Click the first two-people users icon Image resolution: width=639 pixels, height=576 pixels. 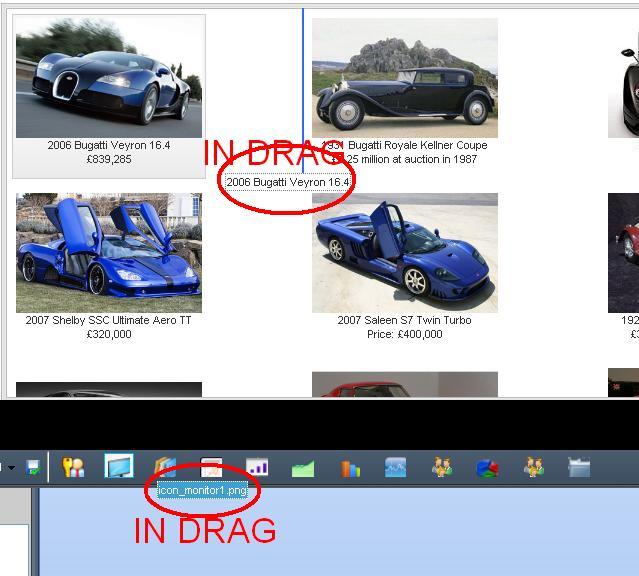pos(441,467)
